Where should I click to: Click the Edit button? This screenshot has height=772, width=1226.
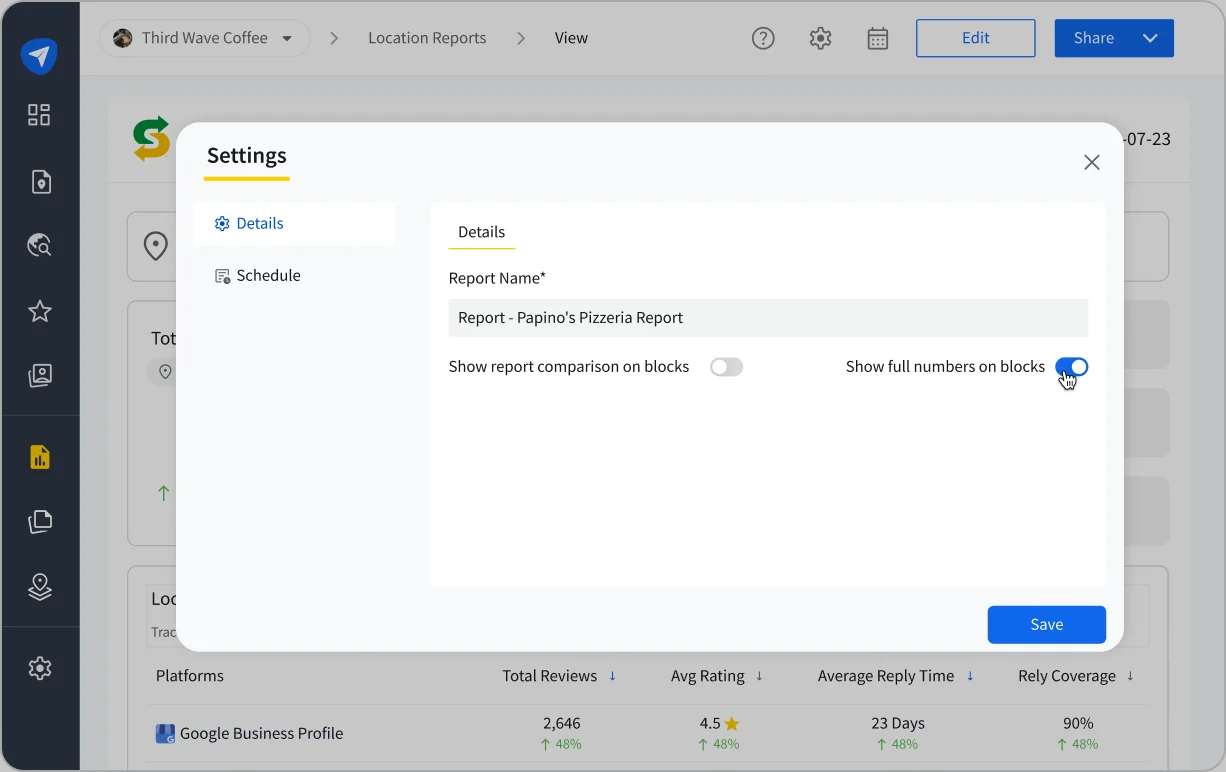pos(976,38)
